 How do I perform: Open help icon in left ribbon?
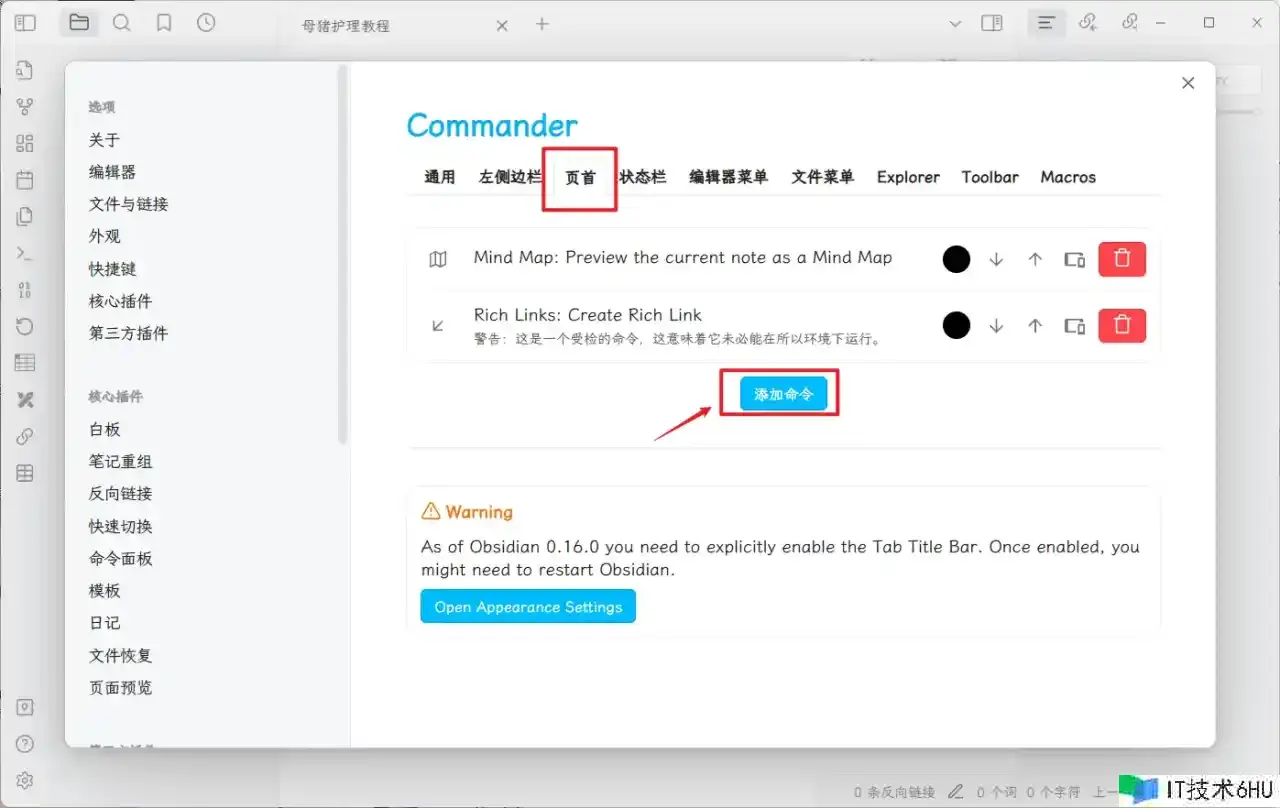[25, 744]
